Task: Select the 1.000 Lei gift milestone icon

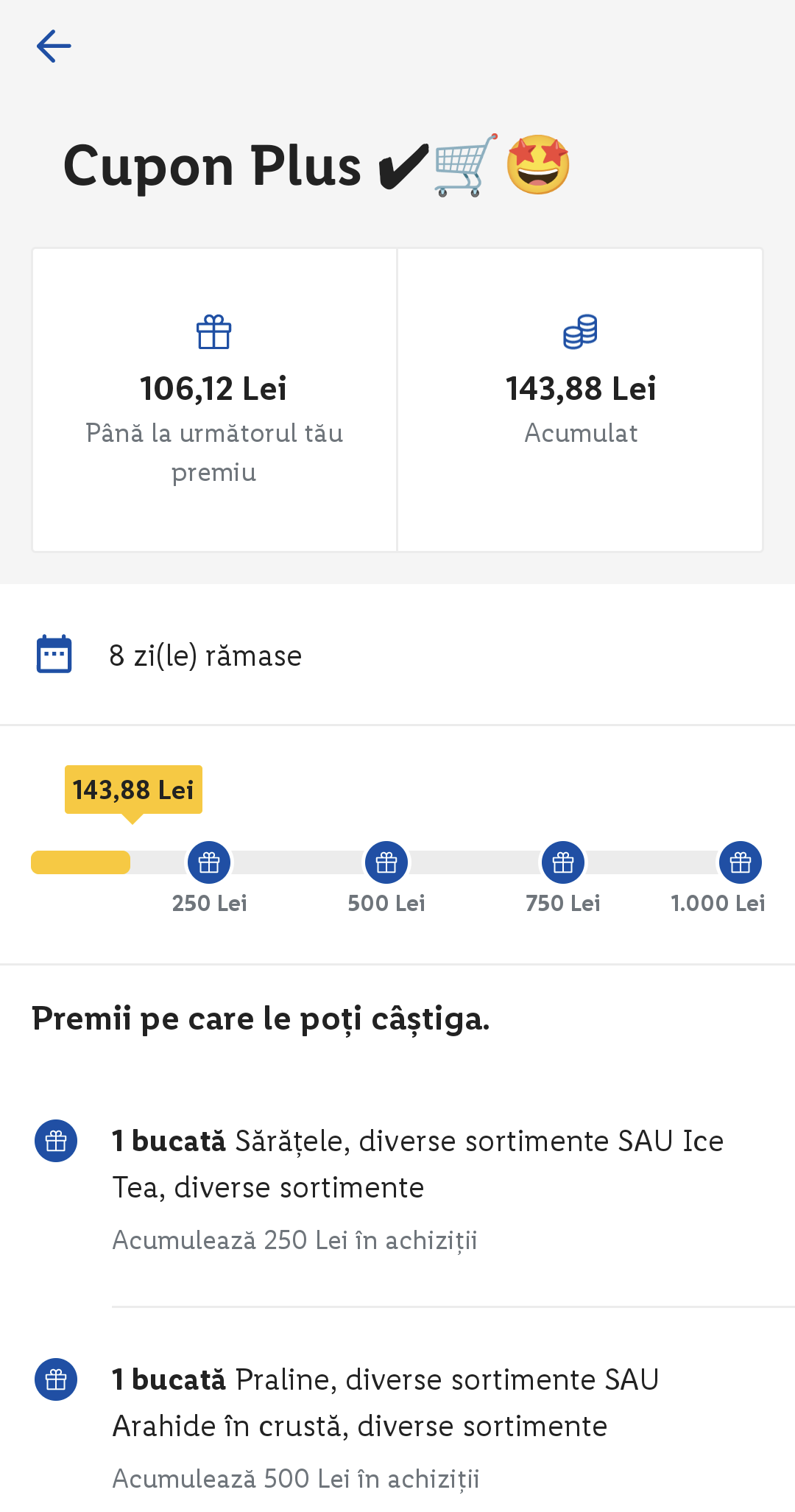Action: (x=741, y=862)
